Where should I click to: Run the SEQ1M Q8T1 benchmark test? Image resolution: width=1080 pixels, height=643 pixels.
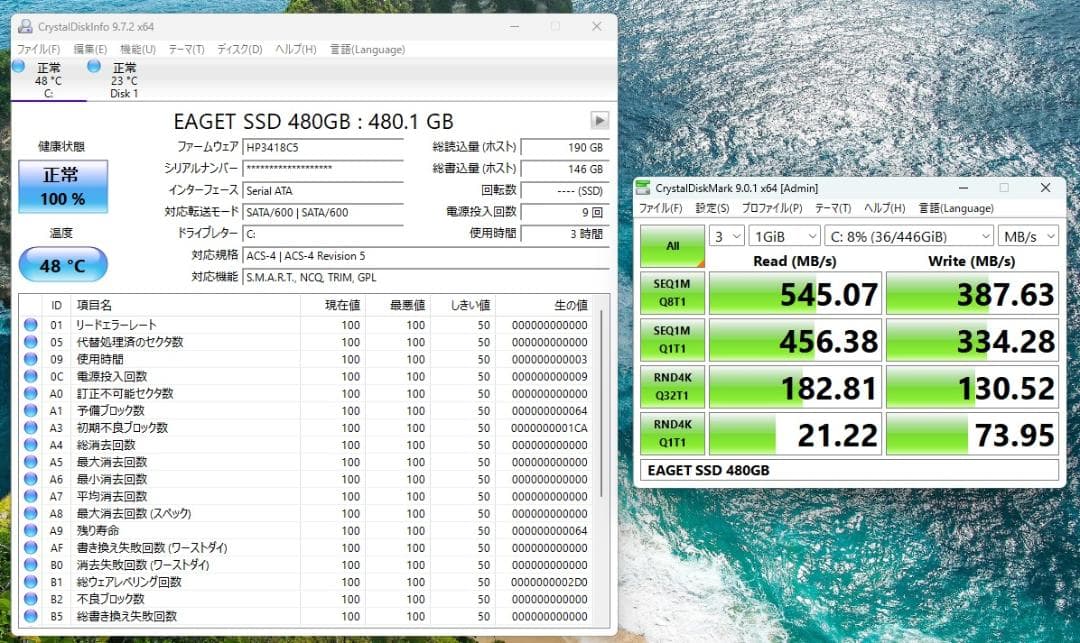[x=671, y=293]
